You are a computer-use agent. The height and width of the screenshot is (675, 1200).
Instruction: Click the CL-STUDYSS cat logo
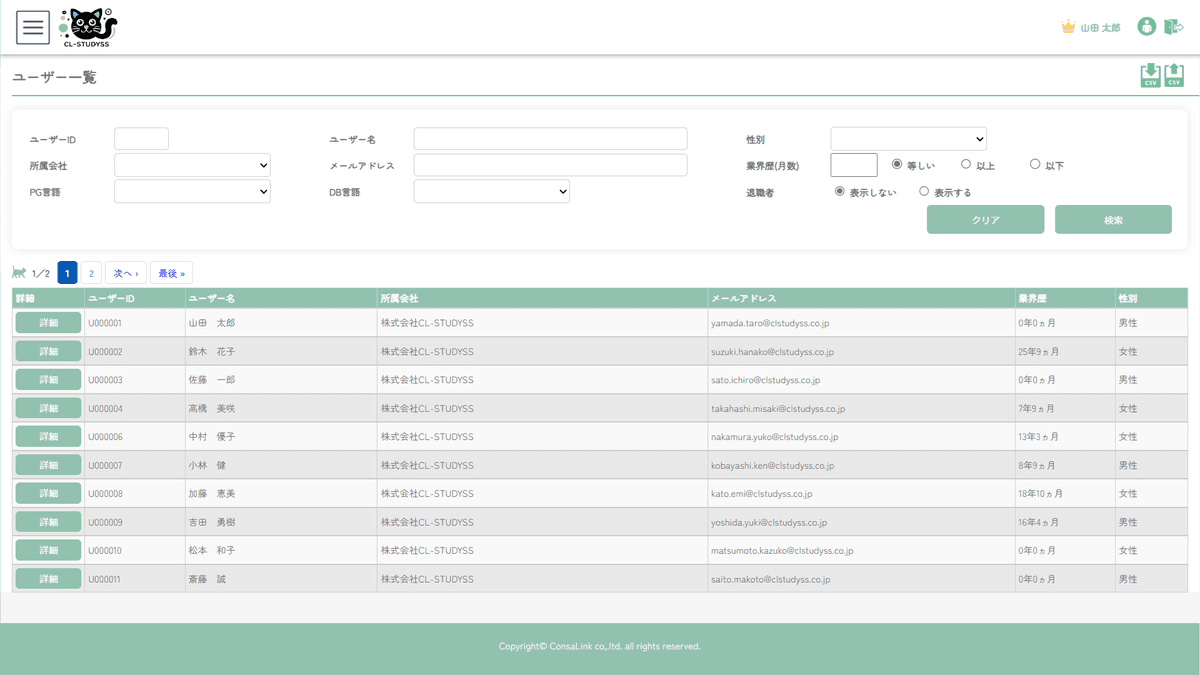(x=88, y=27)
